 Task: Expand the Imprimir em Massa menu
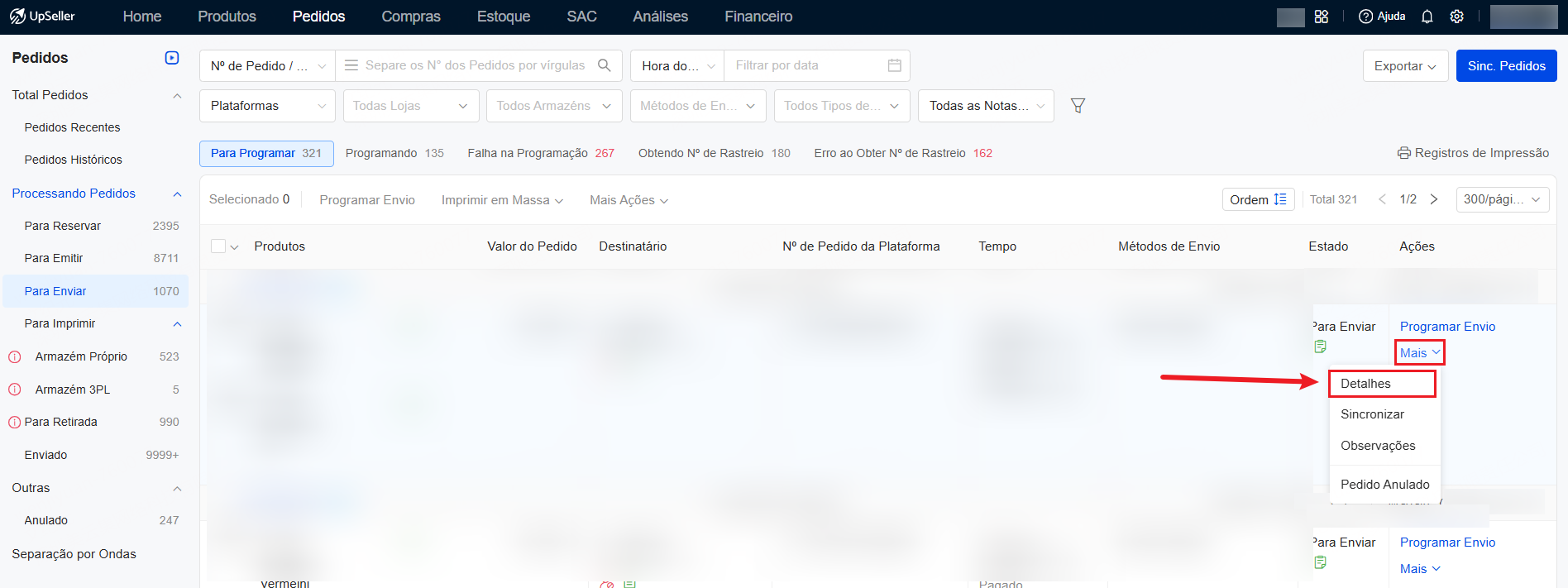[502, 200]
